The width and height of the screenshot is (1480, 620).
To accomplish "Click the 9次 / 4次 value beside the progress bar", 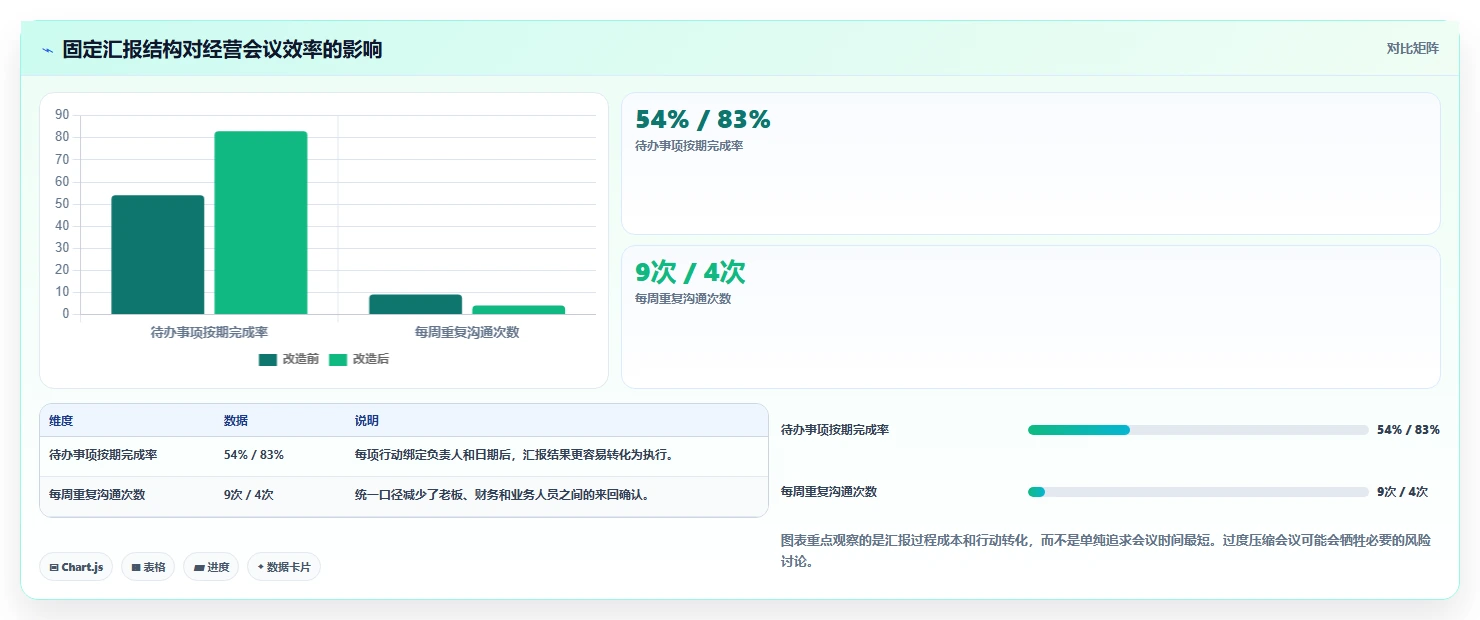I will 1402,492.
